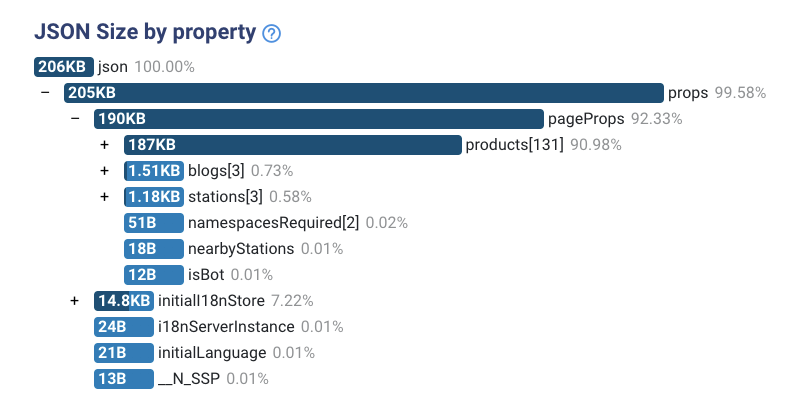
Task: Select the nearbyStations property row
Action: coord(234,249)
